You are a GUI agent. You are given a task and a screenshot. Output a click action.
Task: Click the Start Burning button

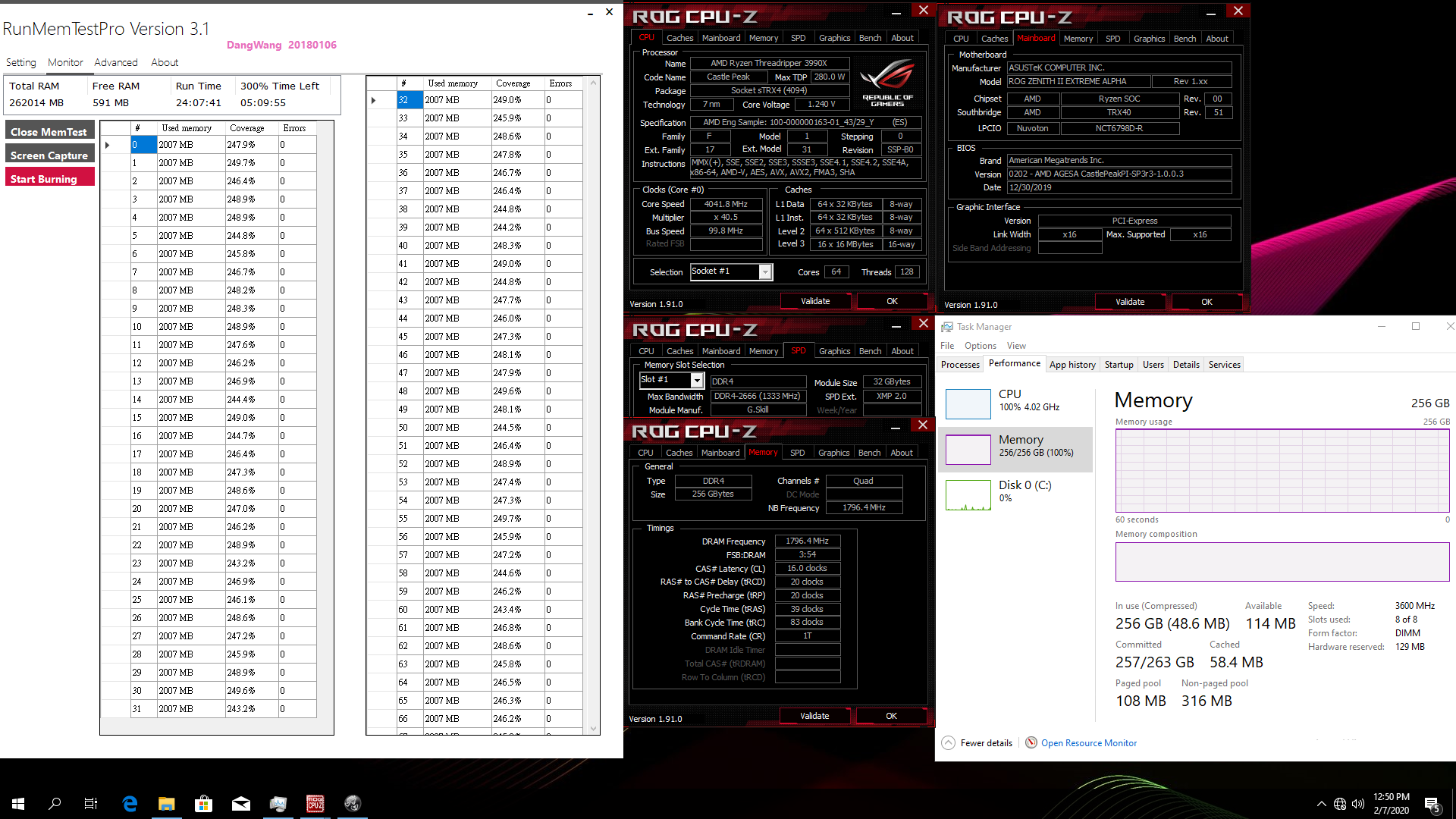[49, 177]
